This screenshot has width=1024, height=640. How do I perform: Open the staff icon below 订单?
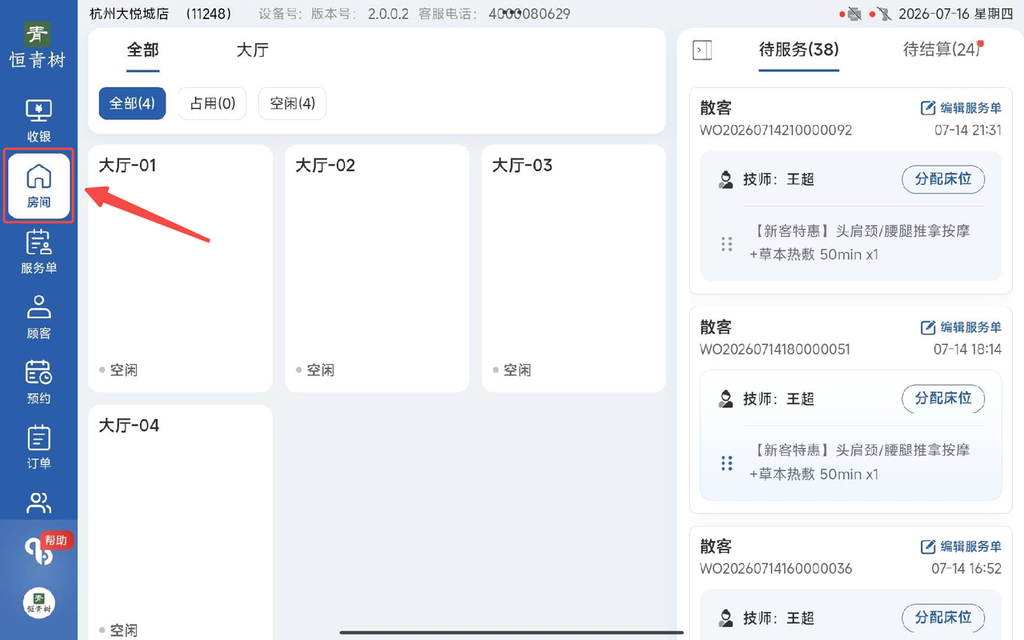coord(39,503)
